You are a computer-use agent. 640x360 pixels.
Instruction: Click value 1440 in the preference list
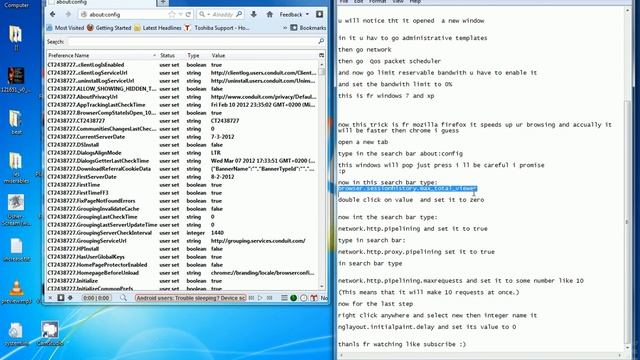point(217,233)
